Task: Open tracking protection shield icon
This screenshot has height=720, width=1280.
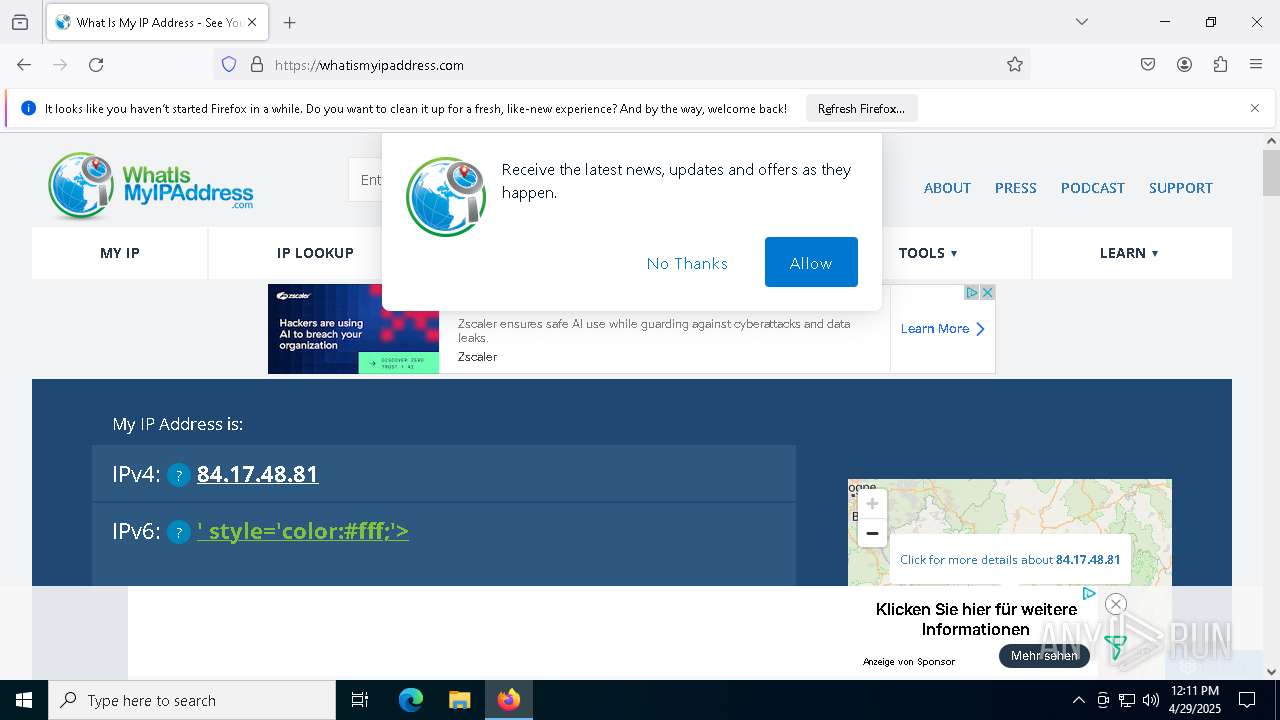Action: (229, 65)
